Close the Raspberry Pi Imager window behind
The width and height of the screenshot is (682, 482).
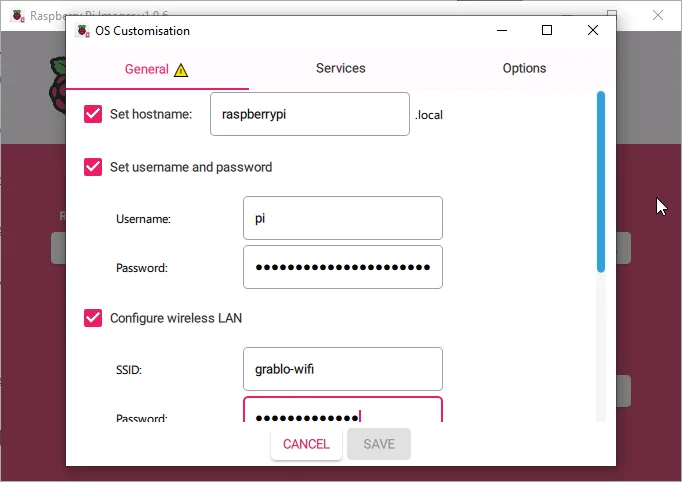coord(658,15)
